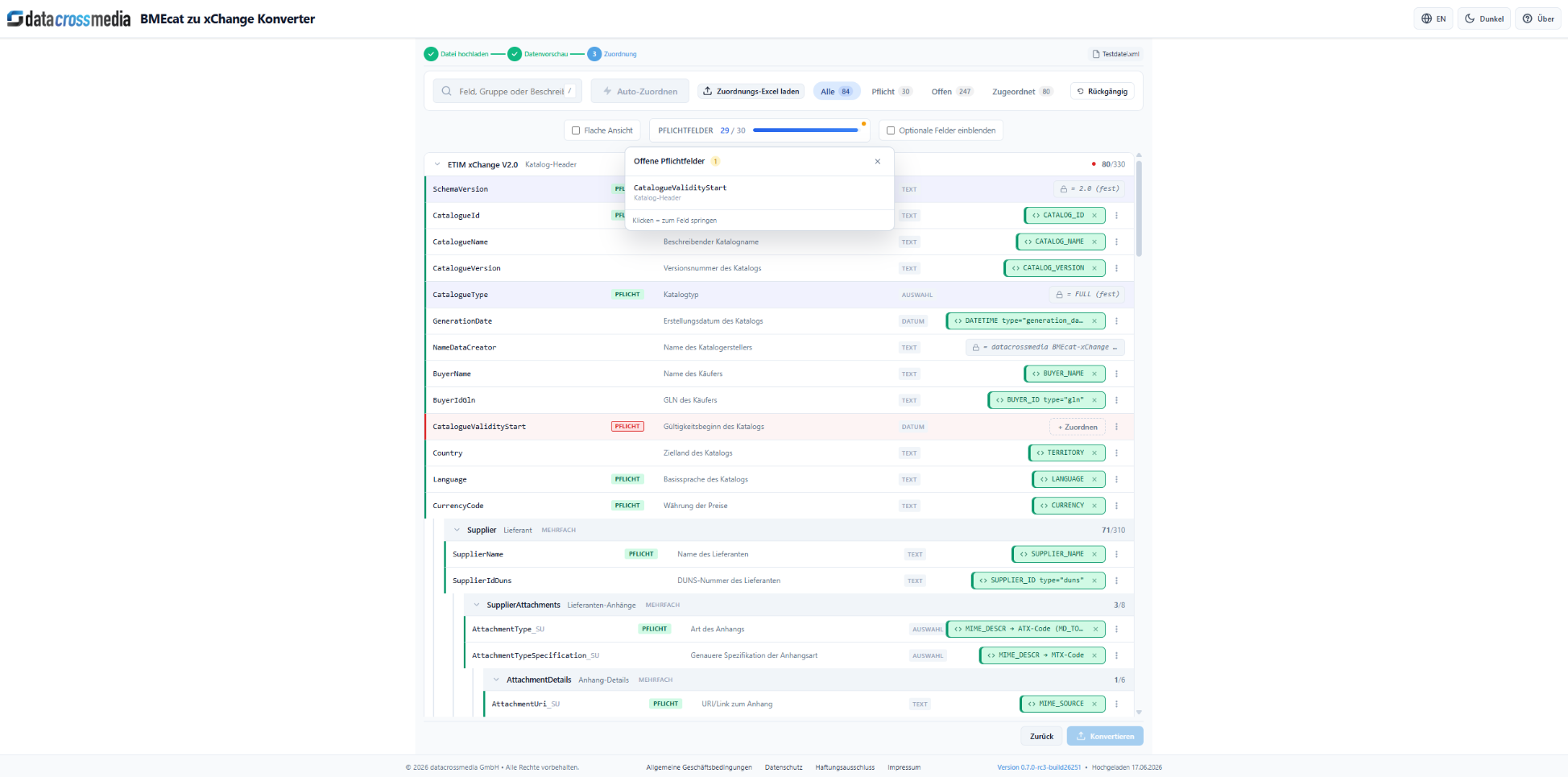Click the lock icon on SchemaVersion value
This screenshot has height=777, width=1568.
point(1064,189)
